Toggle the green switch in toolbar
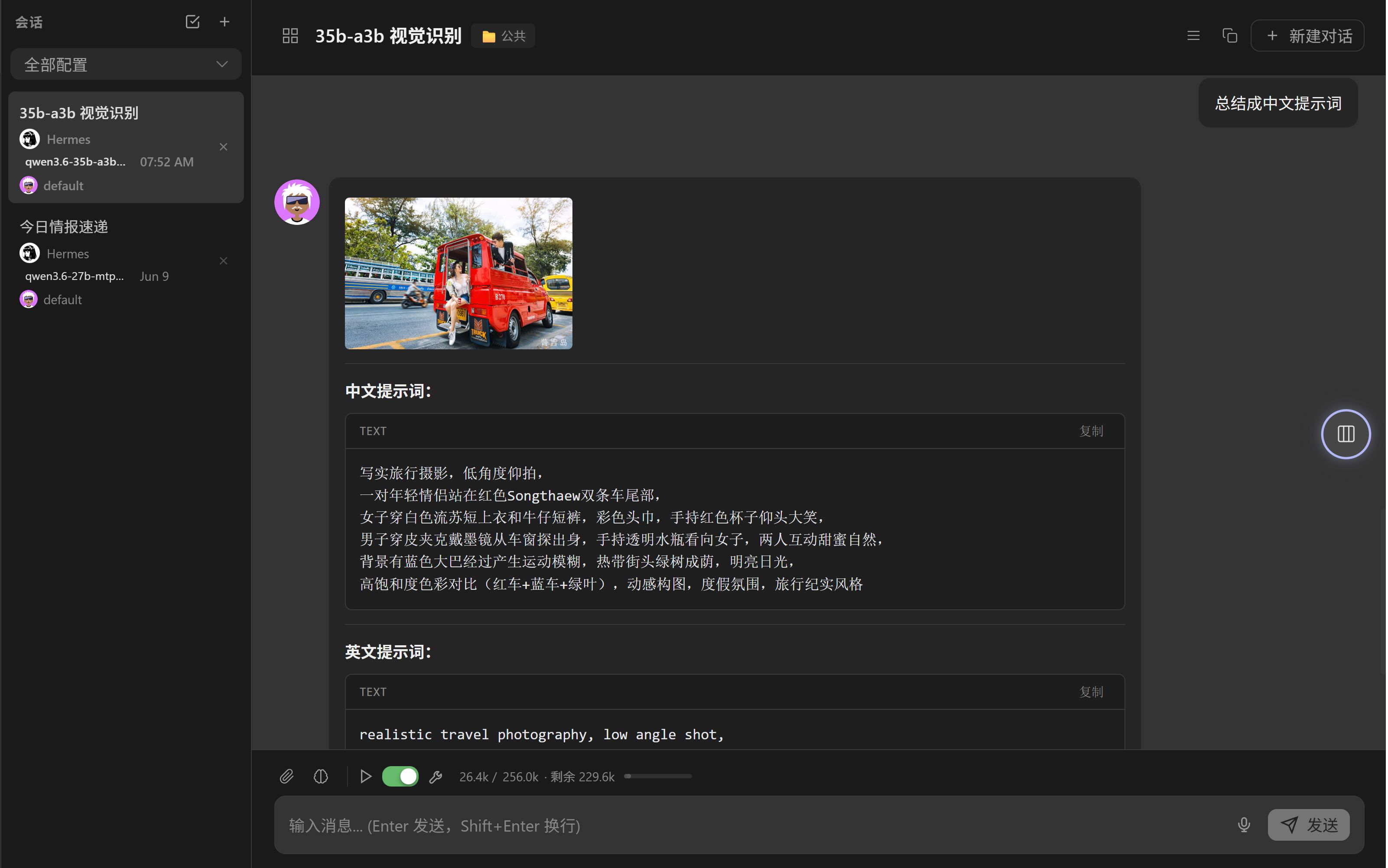Screen dimensions: 1388x868 pos(400,777)
